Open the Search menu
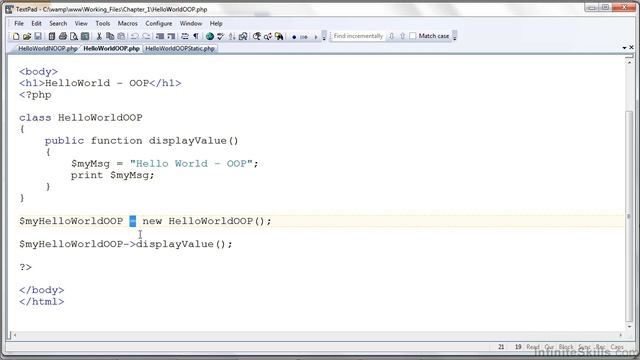 tap(58, 23)
